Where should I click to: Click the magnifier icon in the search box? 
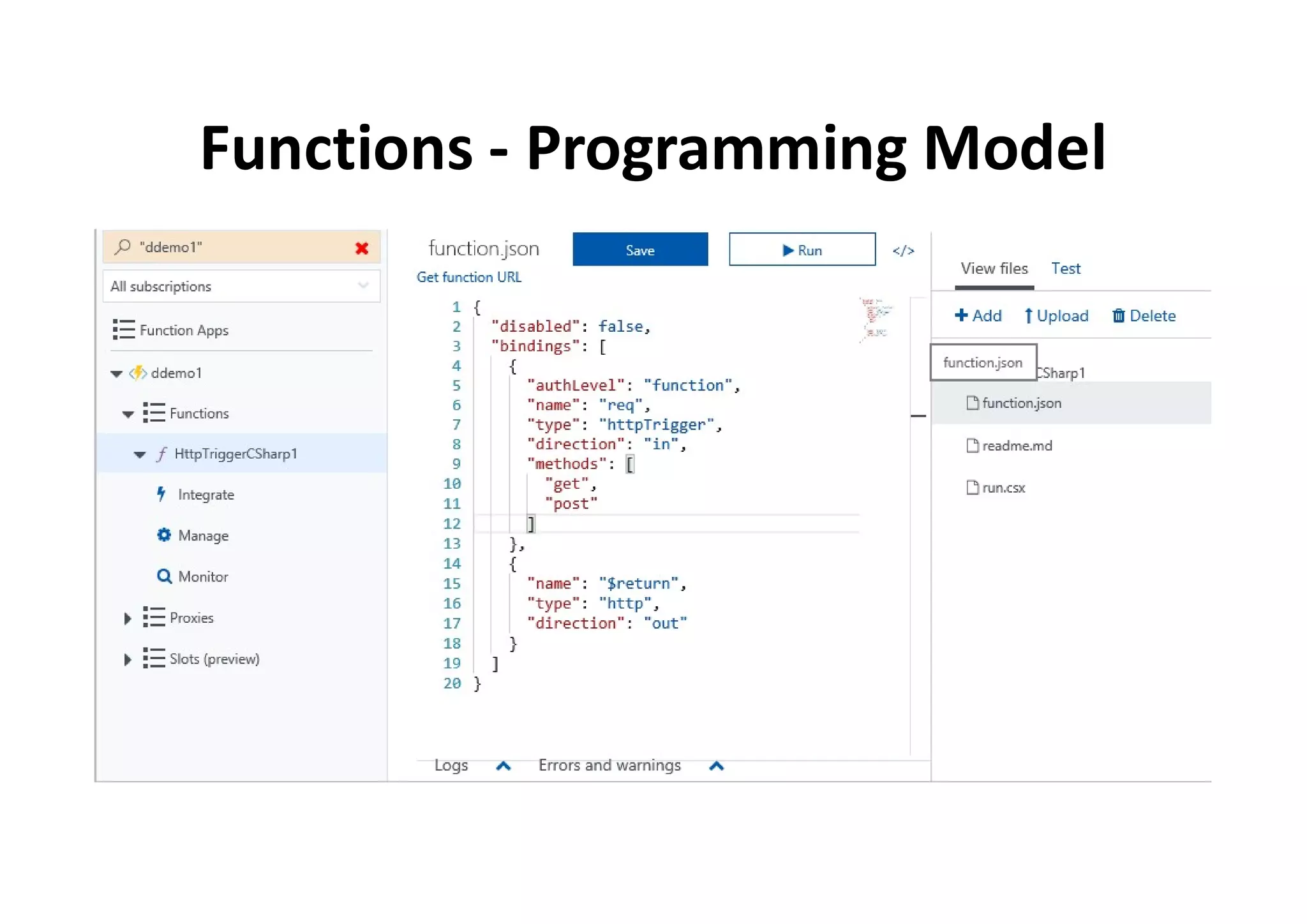123,247
